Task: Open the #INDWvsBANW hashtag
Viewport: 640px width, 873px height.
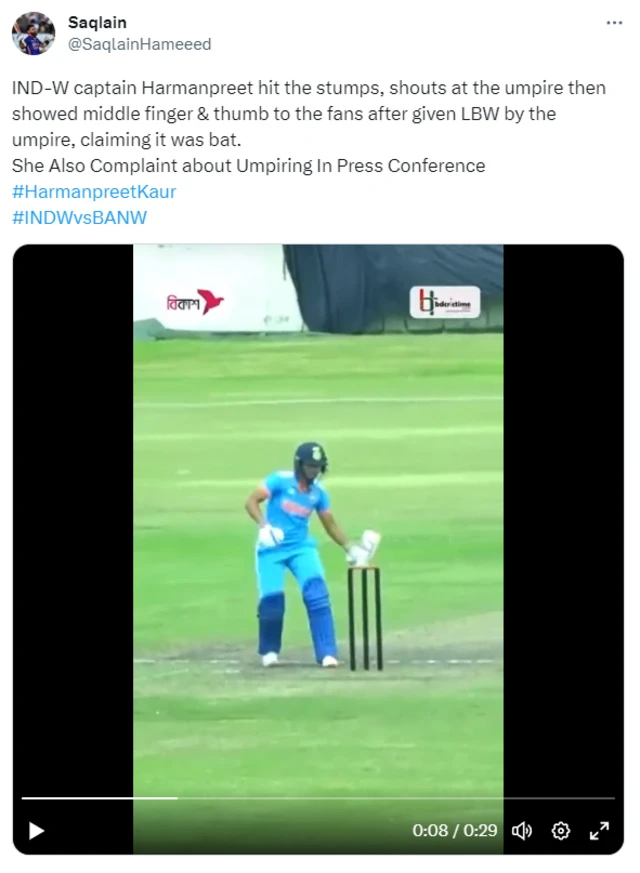Action: pyautogui.click(x=80, y=217)
